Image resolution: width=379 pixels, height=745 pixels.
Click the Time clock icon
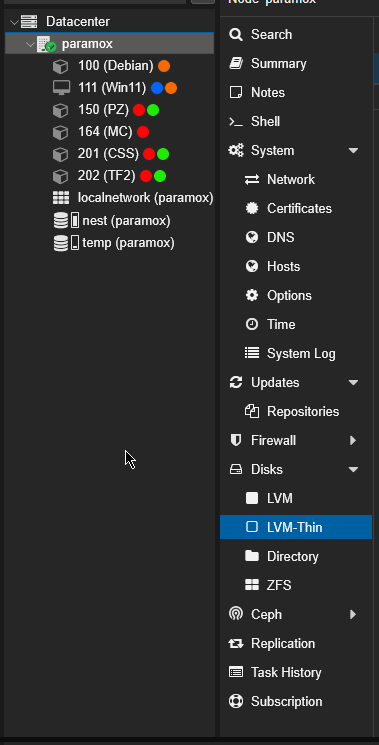pyautogui.click(x=252, y=325)
